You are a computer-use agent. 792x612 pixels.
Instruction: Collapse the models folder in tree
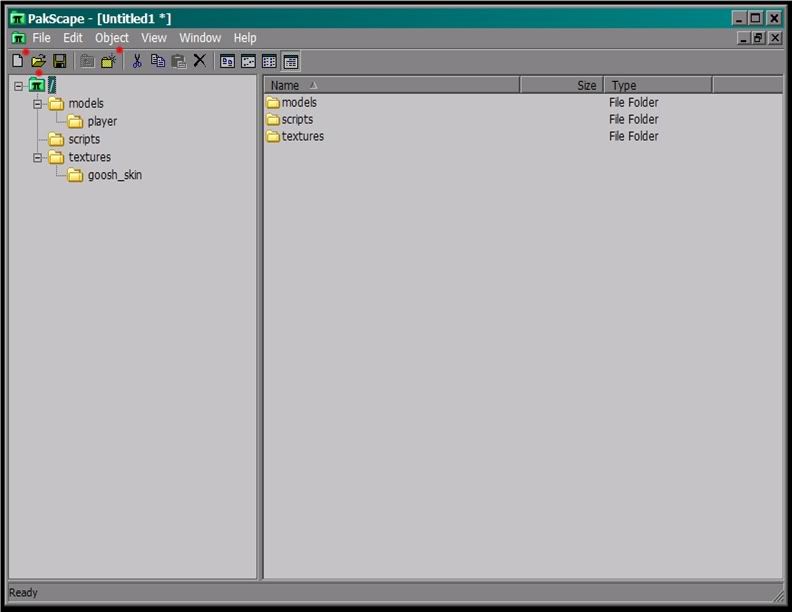(37, 104)
